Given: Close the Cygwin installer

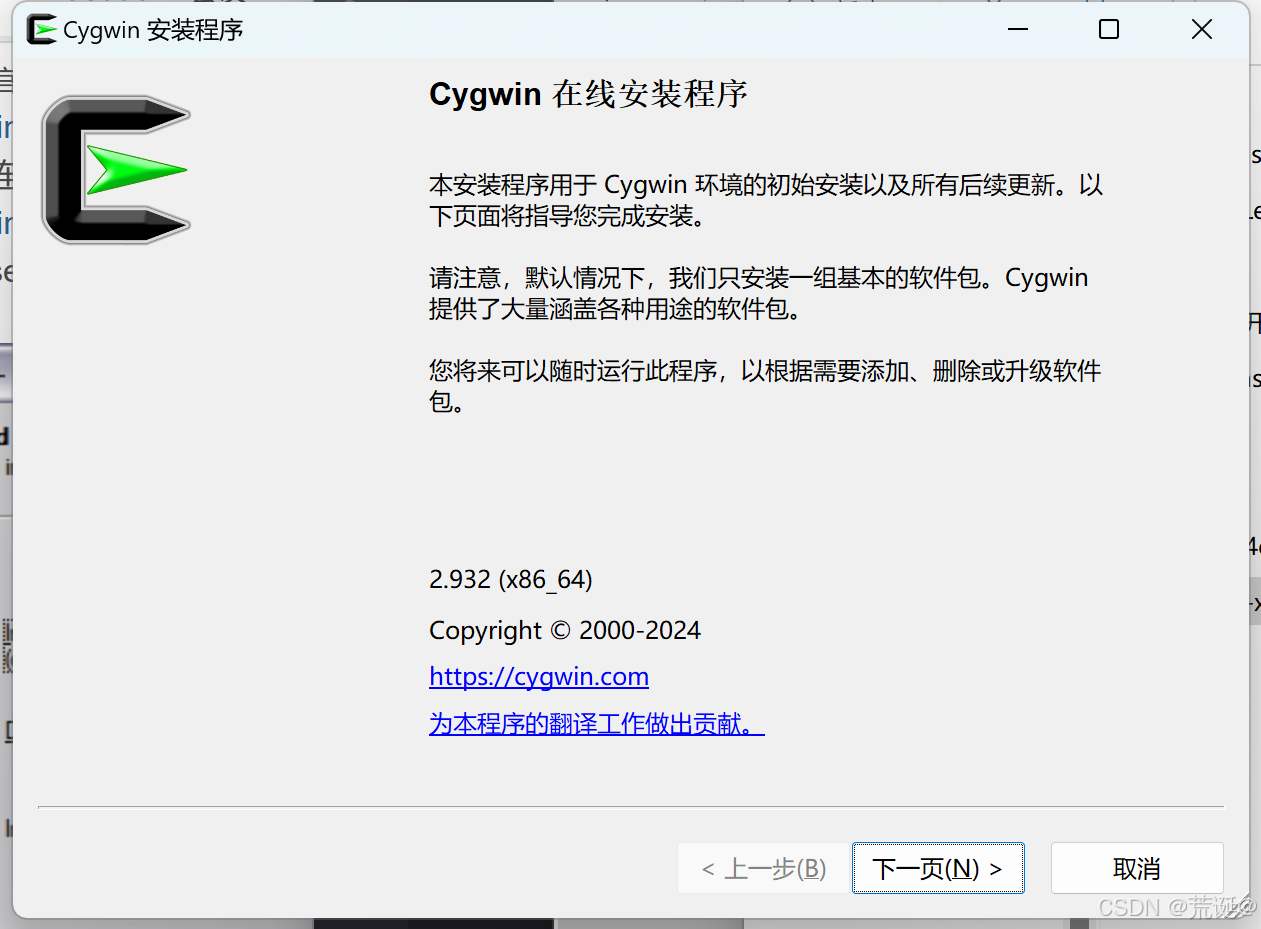Looking at the screenshot, I should coord(1200,29).
